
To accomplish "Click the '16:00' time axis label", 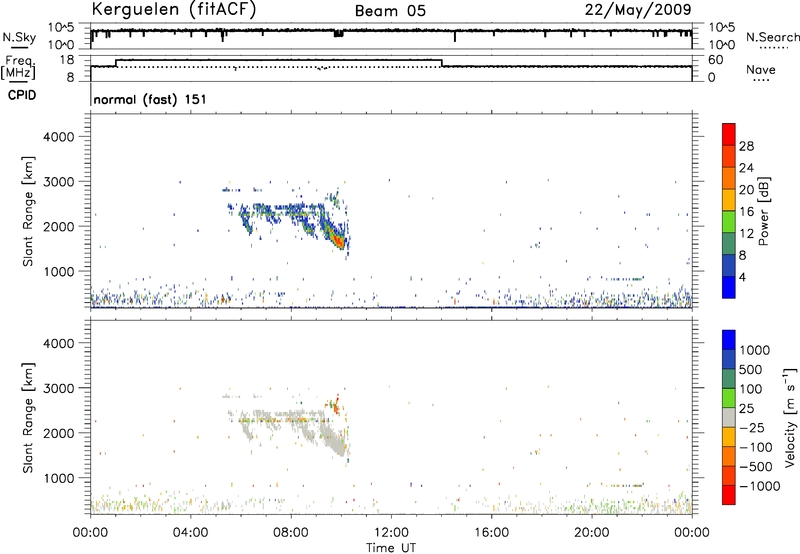I will (491, 533).
